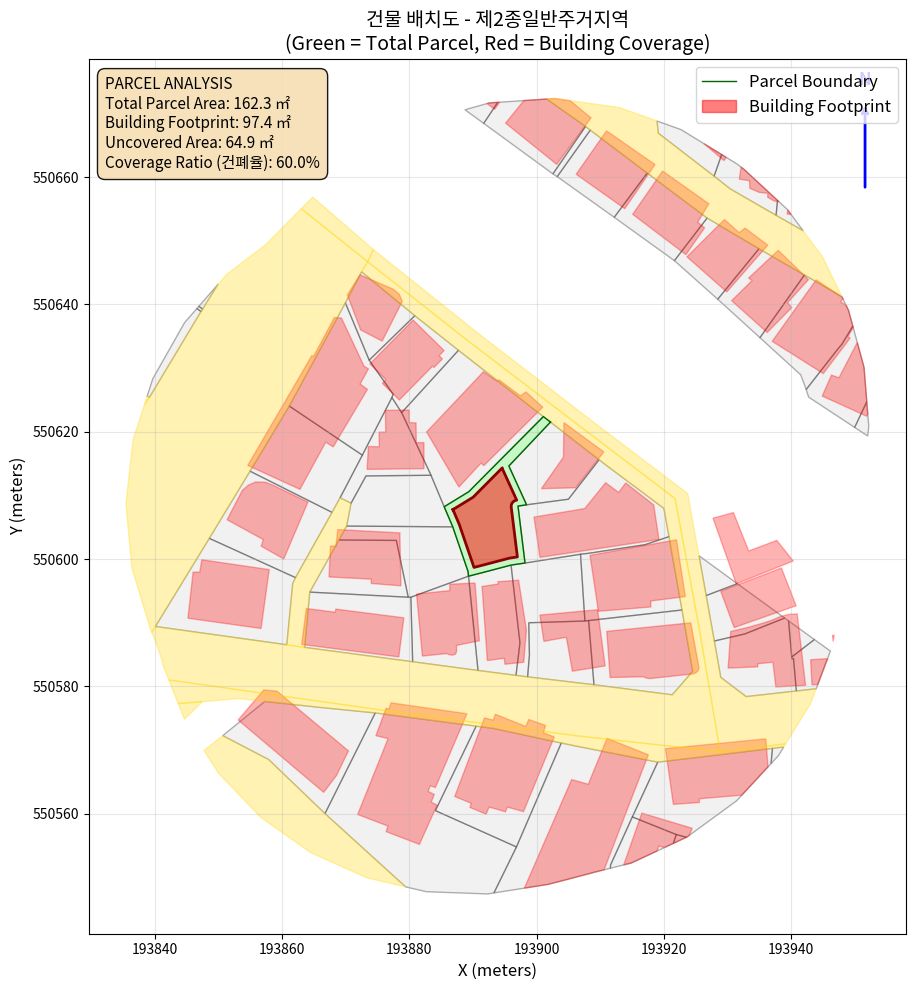Image resolution: width=915 pixels, height=990 pixels.
Task: Click the 193940 tick label on X axis
Action: point(790,947)
